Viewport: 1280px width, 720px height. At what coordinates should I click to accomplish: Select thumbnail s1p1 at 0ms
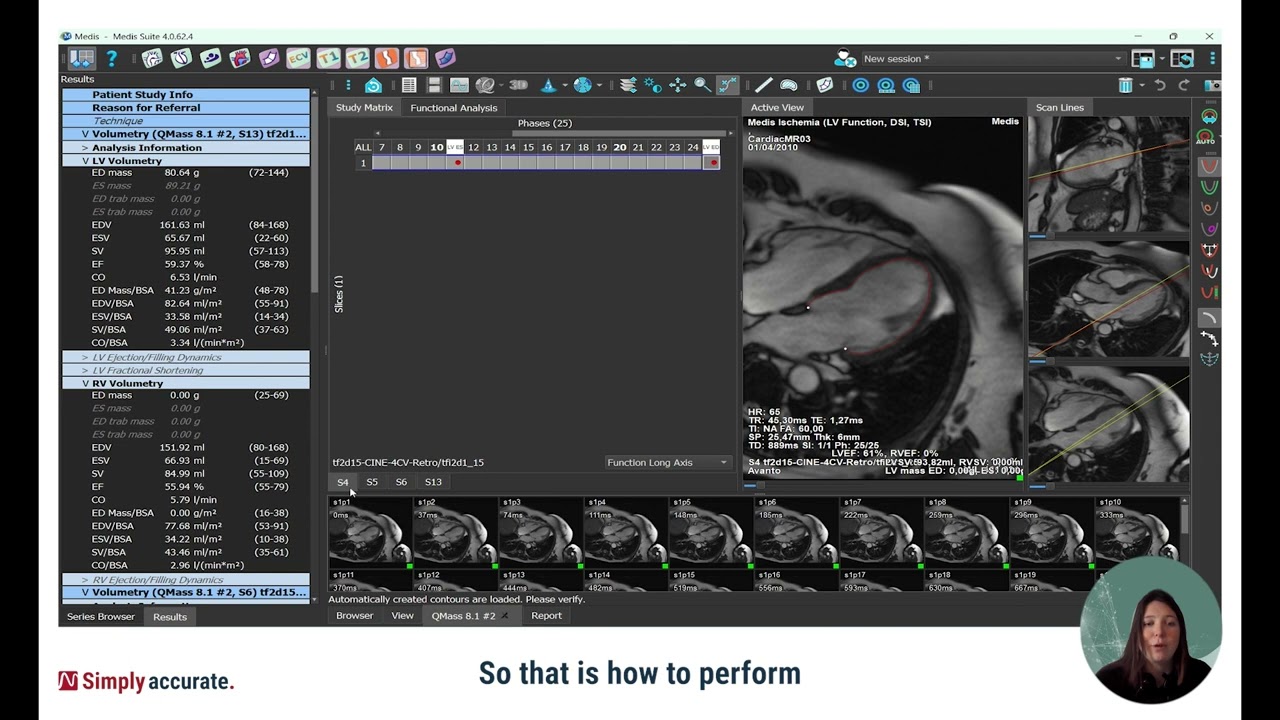tap(372, 533)
